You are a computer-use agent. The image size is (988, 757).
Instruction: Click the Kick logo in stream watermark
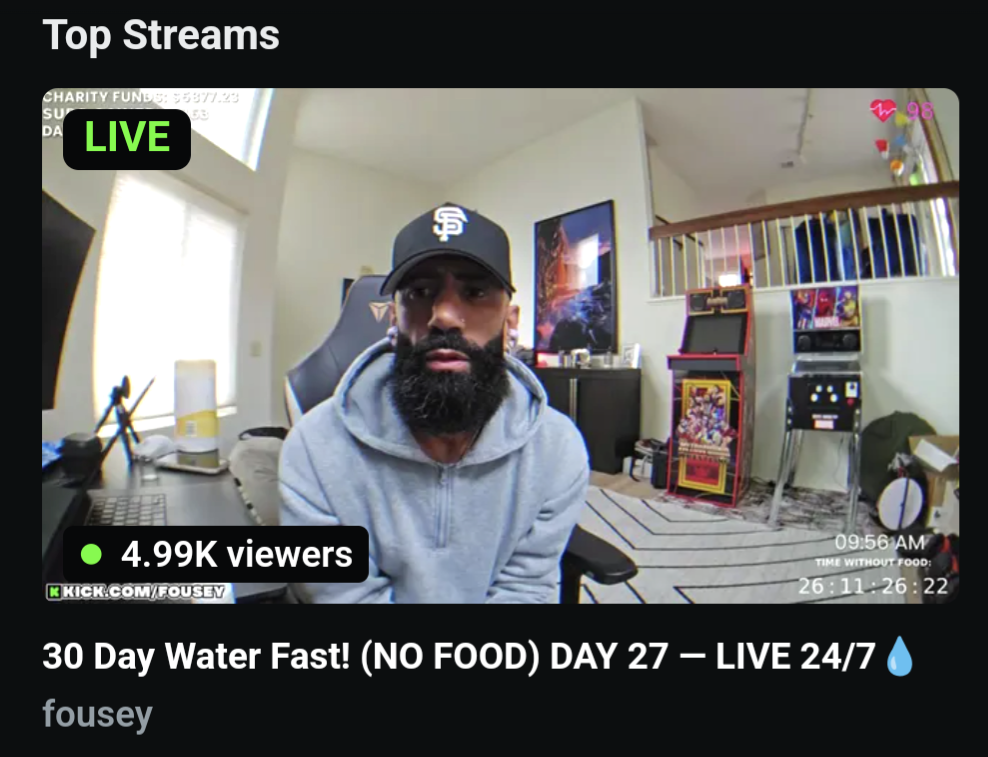(x=54, y=592)
